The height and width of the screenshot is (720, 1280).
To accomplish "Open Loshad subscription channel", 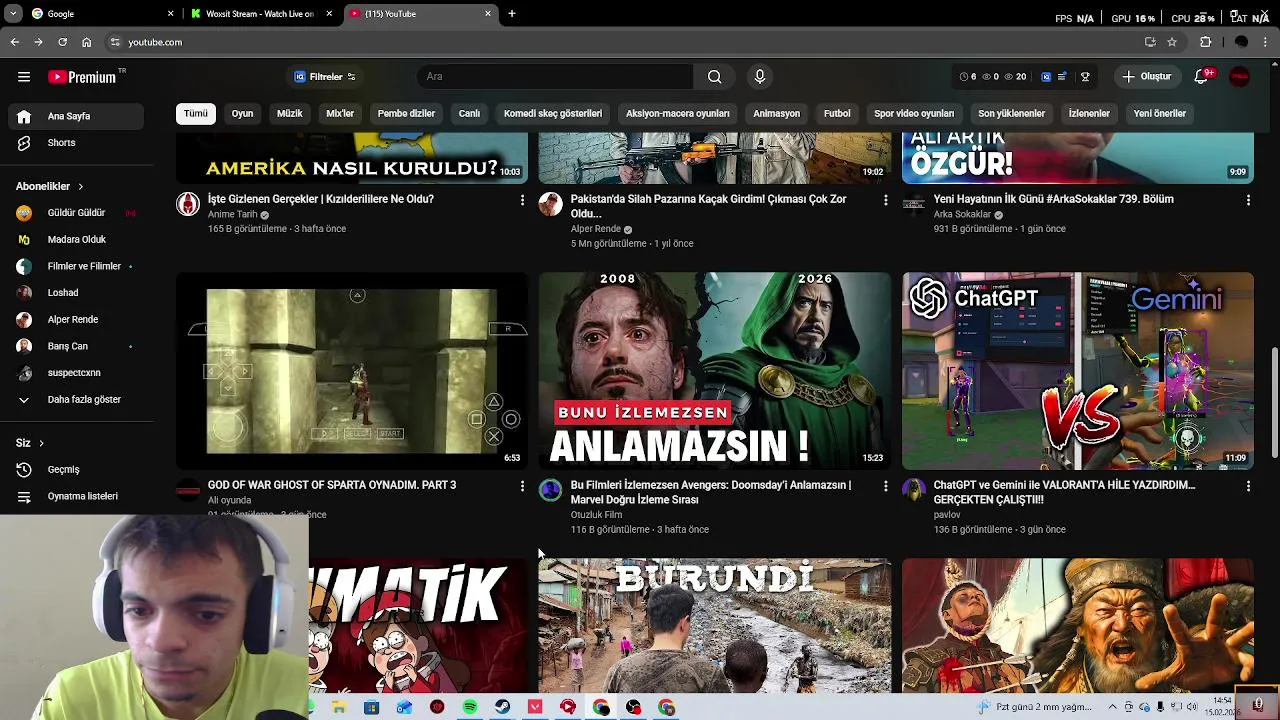I will coord(77,293).
